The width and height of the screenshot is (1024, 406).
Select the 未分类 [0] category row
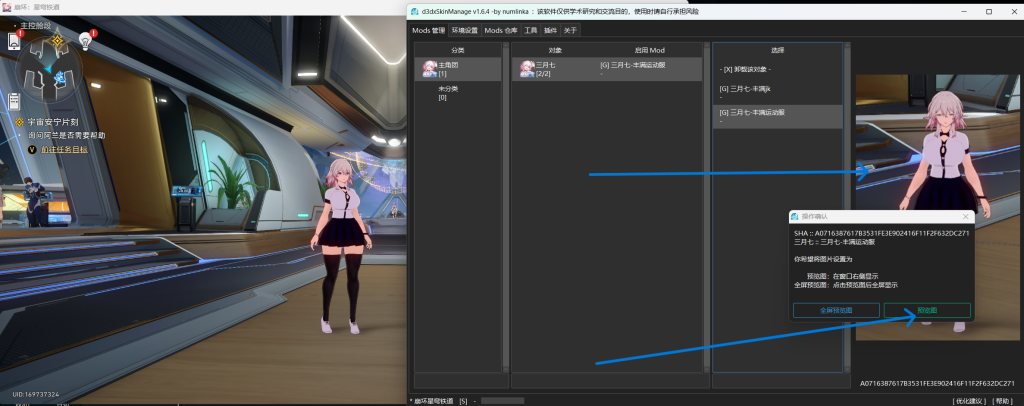pyautogui.click(x=458, y=93)
